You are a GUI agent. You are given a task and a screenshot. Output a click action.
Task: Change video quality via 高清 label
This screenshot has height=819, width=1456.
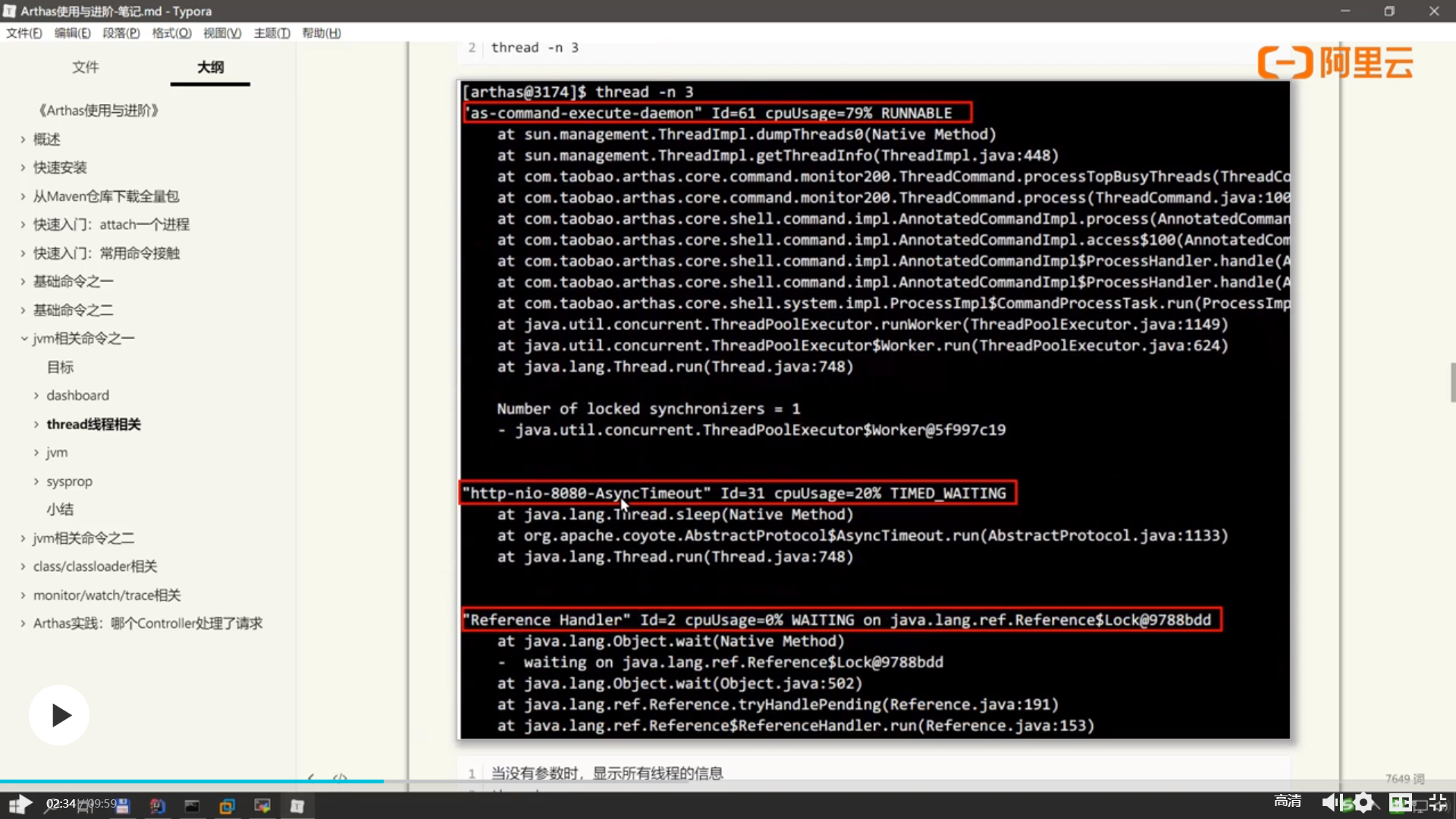pos(1287,801)
